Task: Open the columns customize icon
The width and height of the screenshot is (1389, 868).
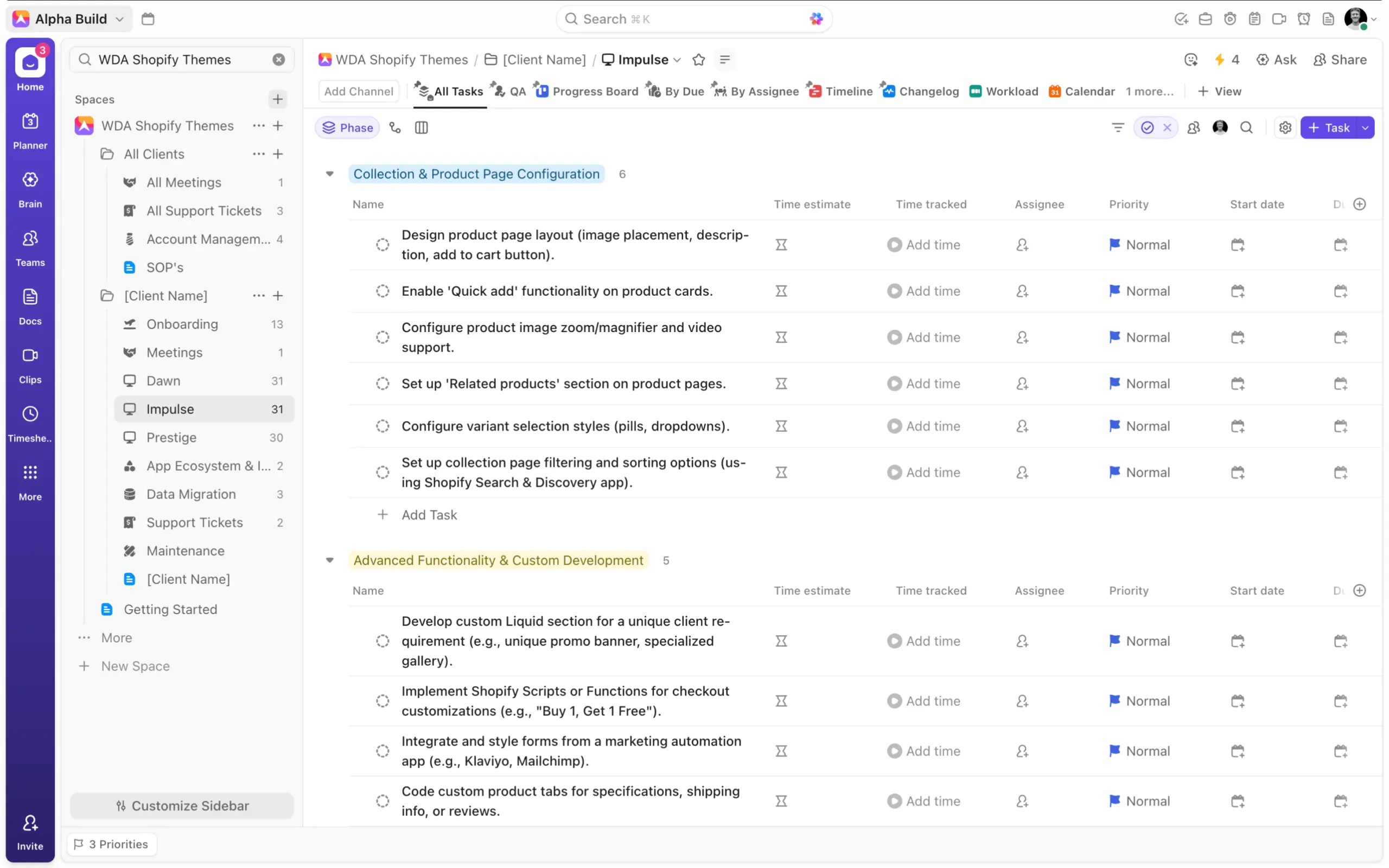Action: coord(421,127)
